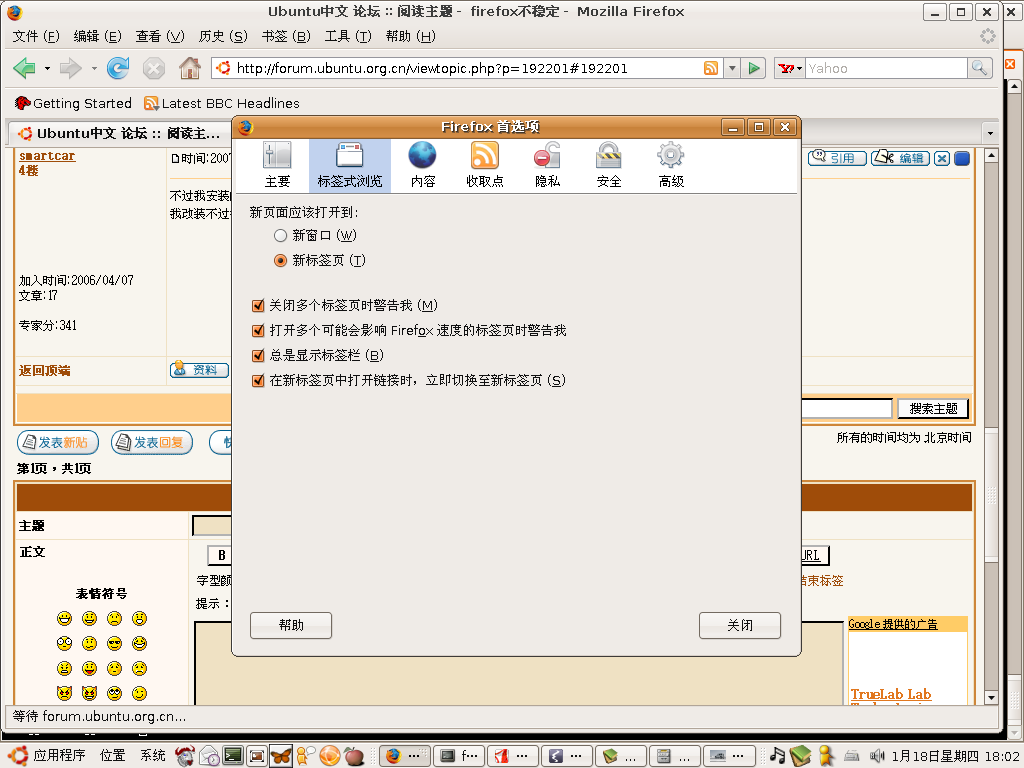Click the 资料 (Profile) button
This screenshot has width=1024, height=768.
pyautogui.click(x=199, y=370)
